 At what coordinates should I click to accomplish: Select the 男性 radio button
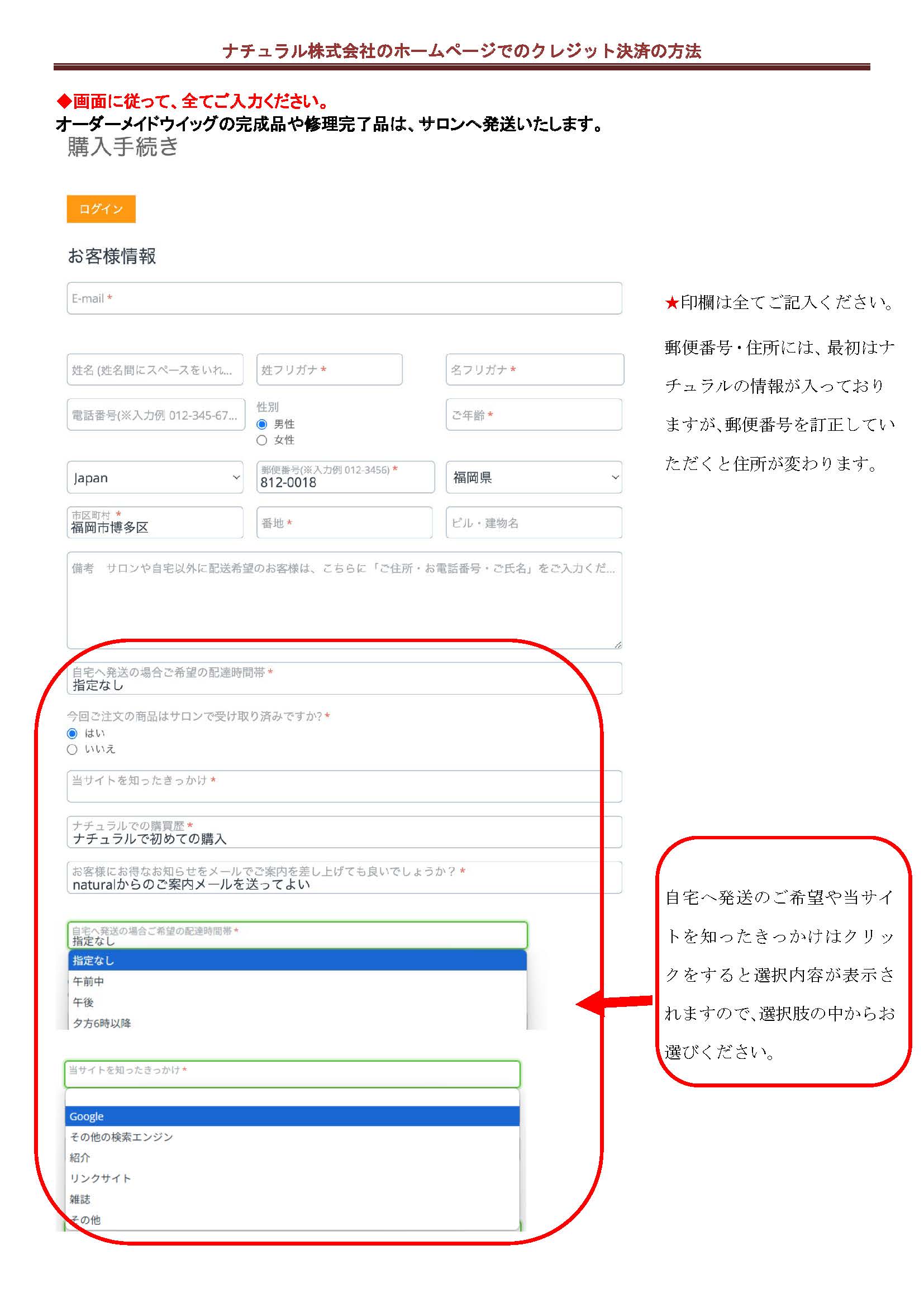point(261,424)
